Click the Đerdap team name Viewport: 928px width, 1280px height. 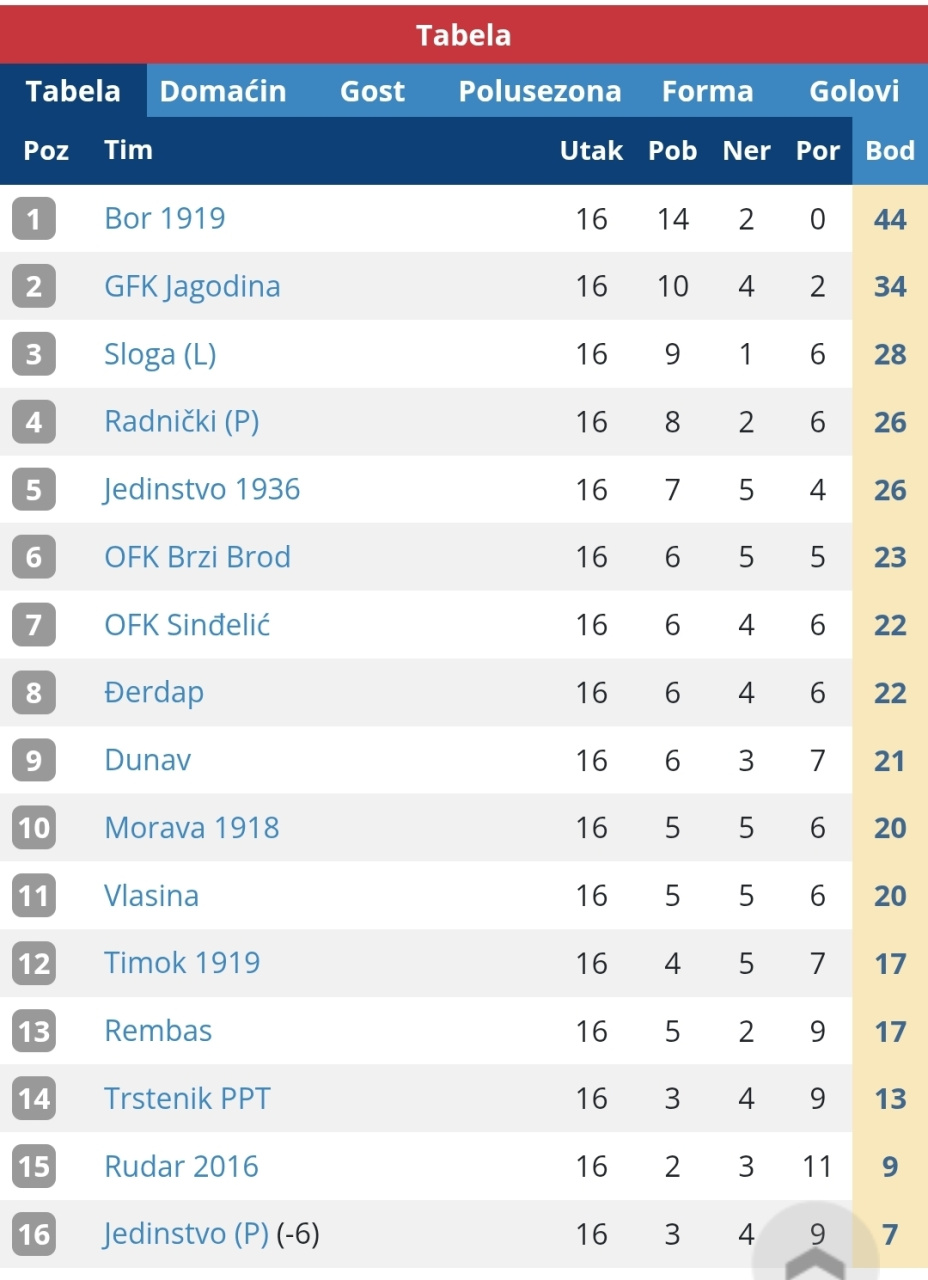pyautogui.click(x=154, y=692)
